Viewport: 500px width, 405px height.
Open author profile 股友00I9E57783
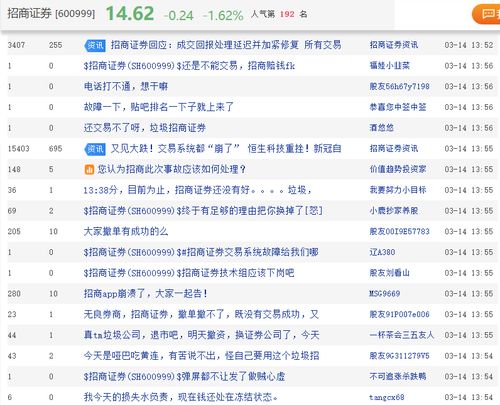pos(399,231)
